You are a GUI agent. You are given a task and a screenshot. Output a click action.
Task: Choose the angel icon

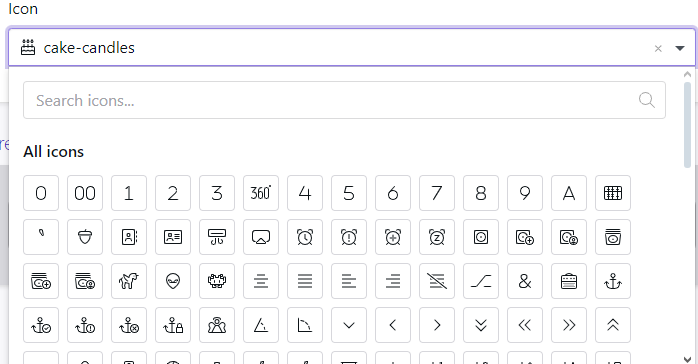[x=217, y=325]
